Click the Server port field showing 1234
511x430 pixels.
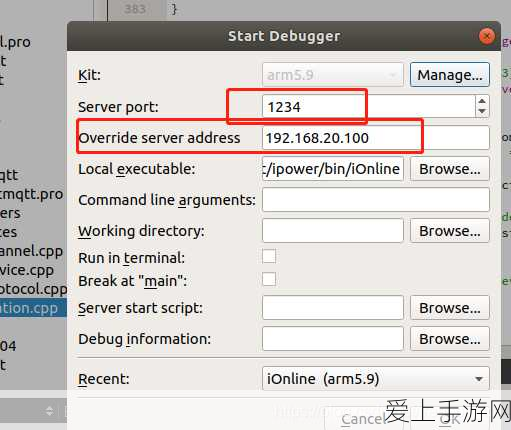[x=369, y=107]
